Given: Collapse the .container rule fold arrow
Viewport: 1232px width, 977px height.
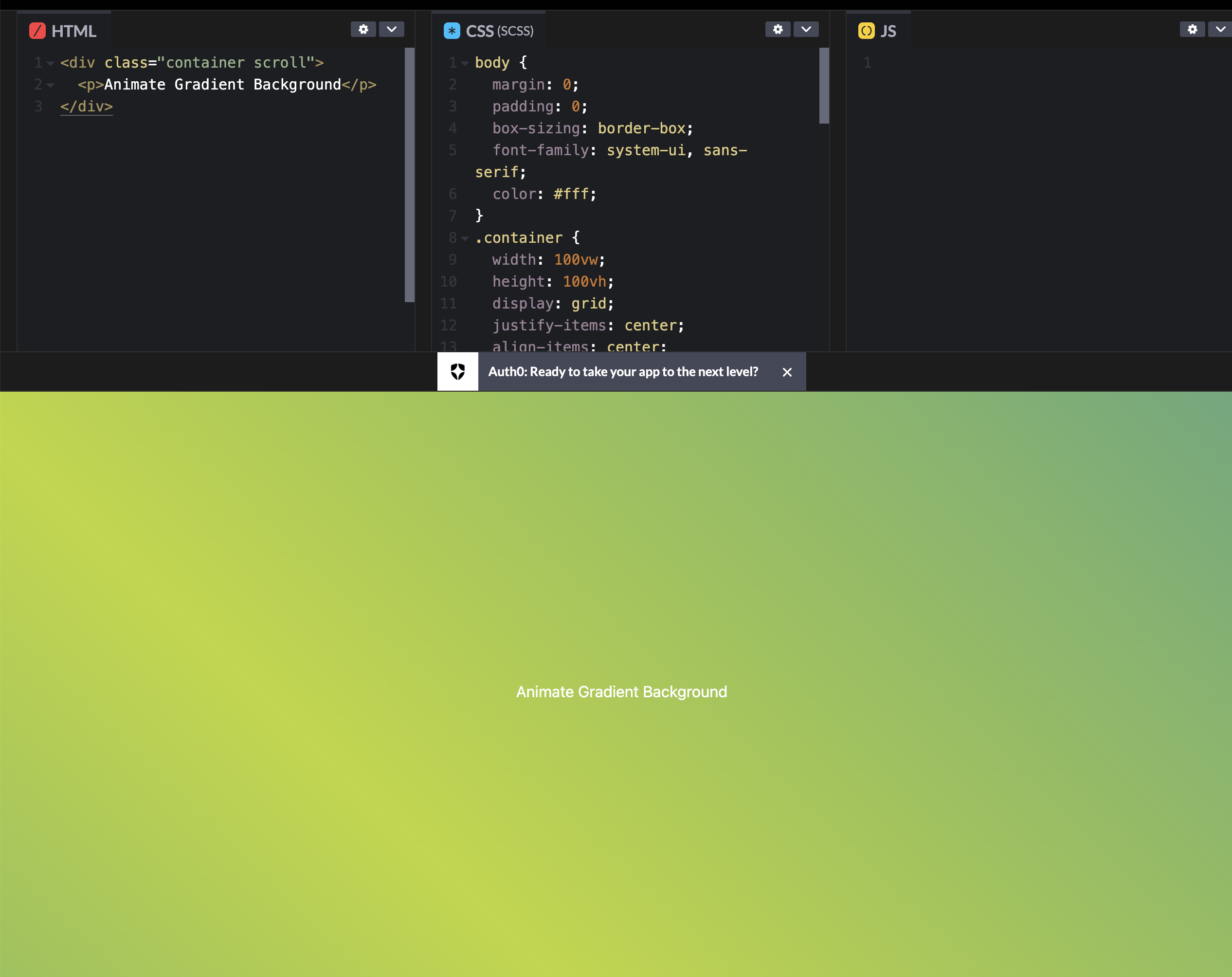Looking at the screenshot, I should [x=465, y=238].
